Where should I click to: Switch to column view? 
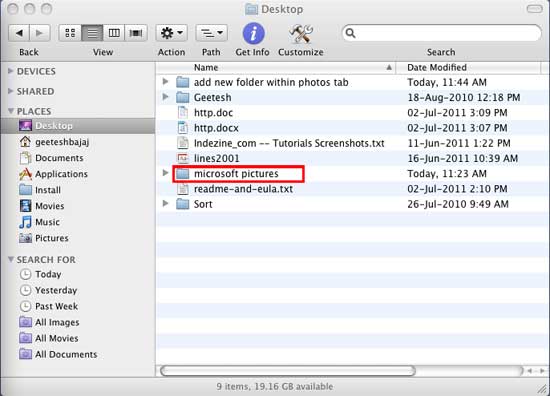point(114,33)
